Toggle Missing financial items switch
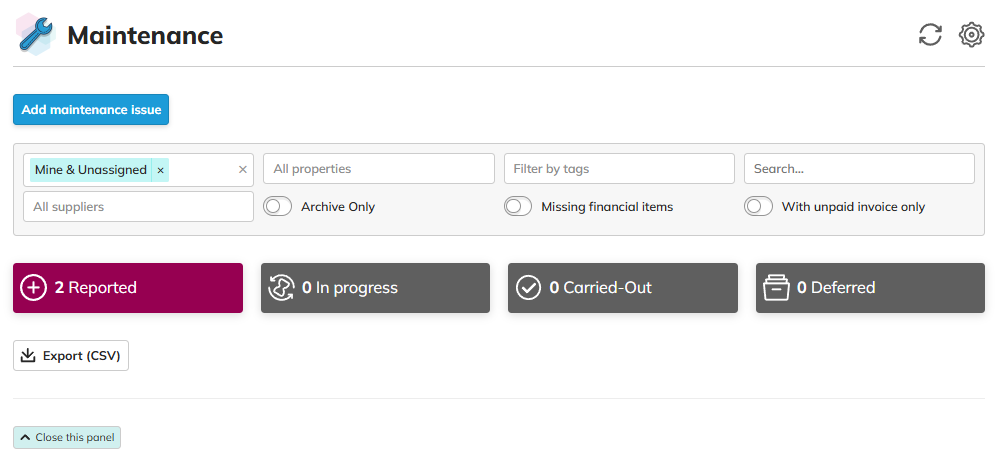Image resolution: width=998 pixels, height=468 pixels. click(x=517, y=207)
